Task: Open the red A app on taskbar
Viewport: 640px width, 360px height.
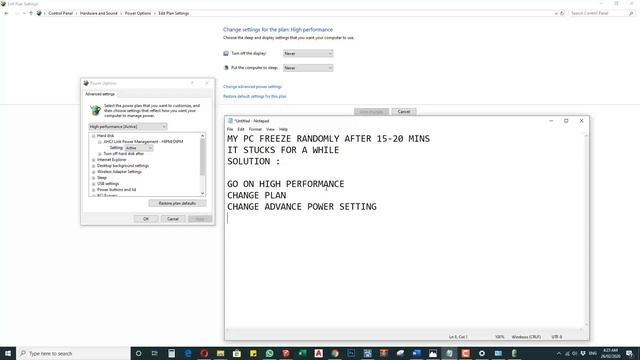Action: pos(319,353)
